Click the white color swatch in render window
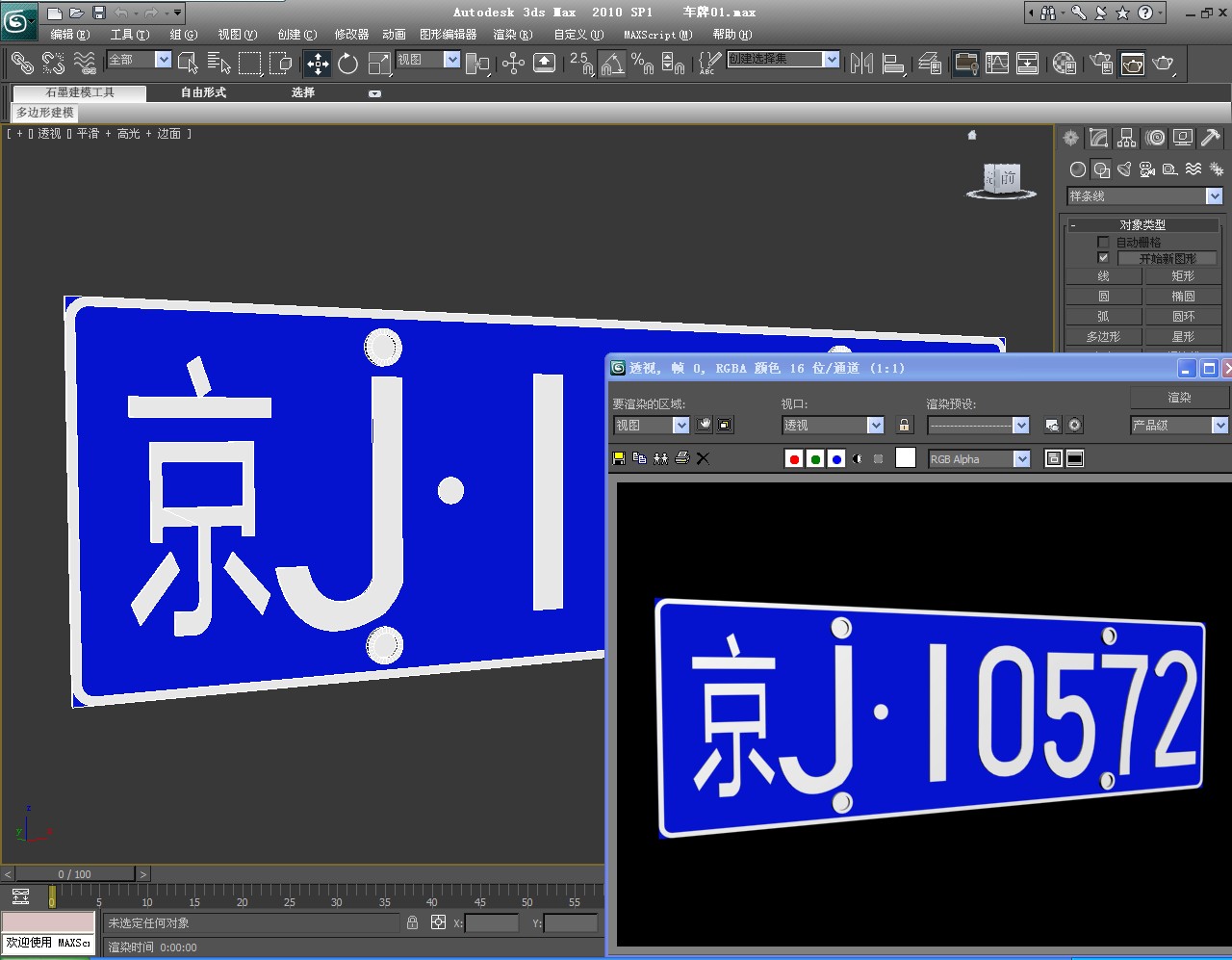 coord(905,458)
